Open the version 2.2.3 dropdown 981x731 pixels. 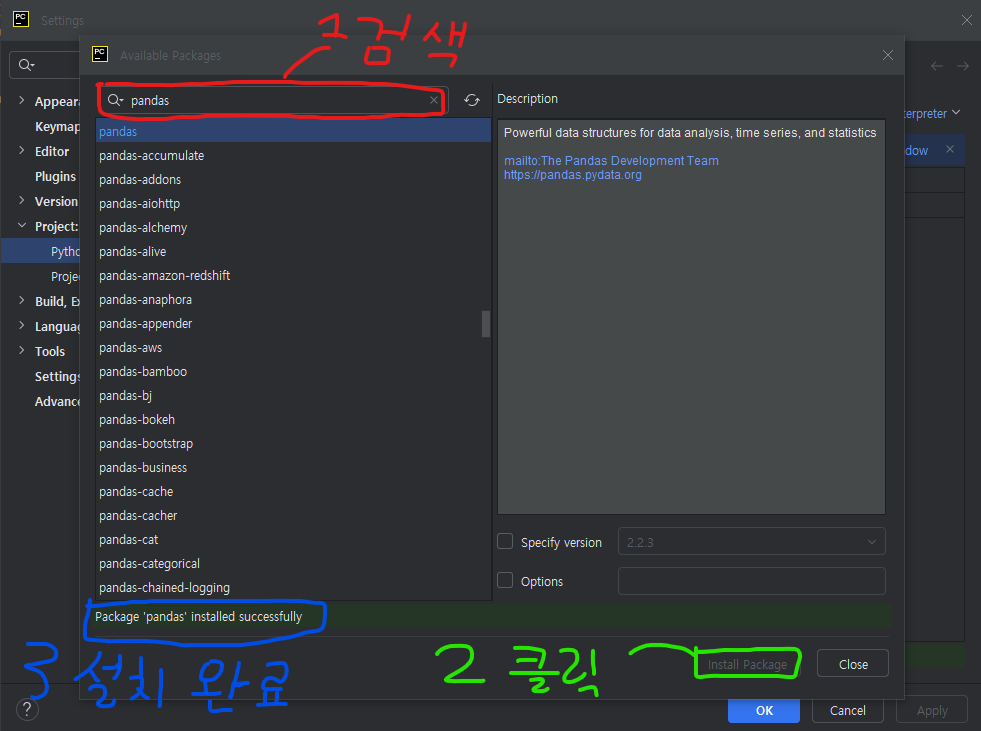click(751, 541)
